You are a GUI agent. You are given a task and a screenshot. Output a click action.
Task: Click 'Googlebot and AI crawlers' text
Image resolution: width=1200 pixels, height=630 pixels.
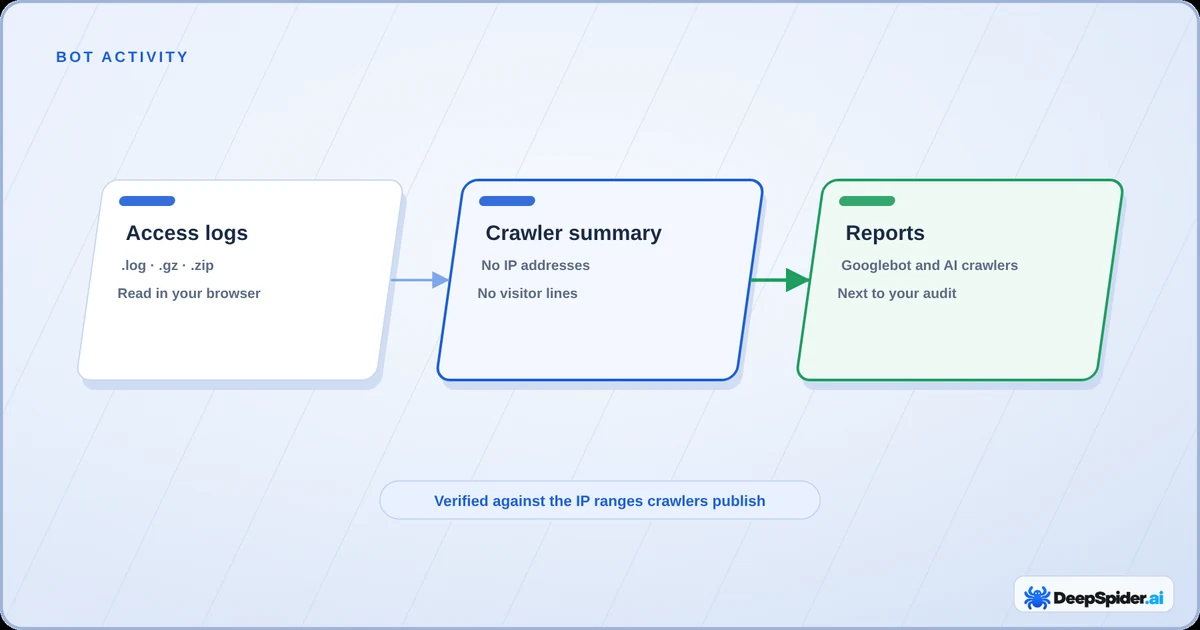tap(929, 265)
